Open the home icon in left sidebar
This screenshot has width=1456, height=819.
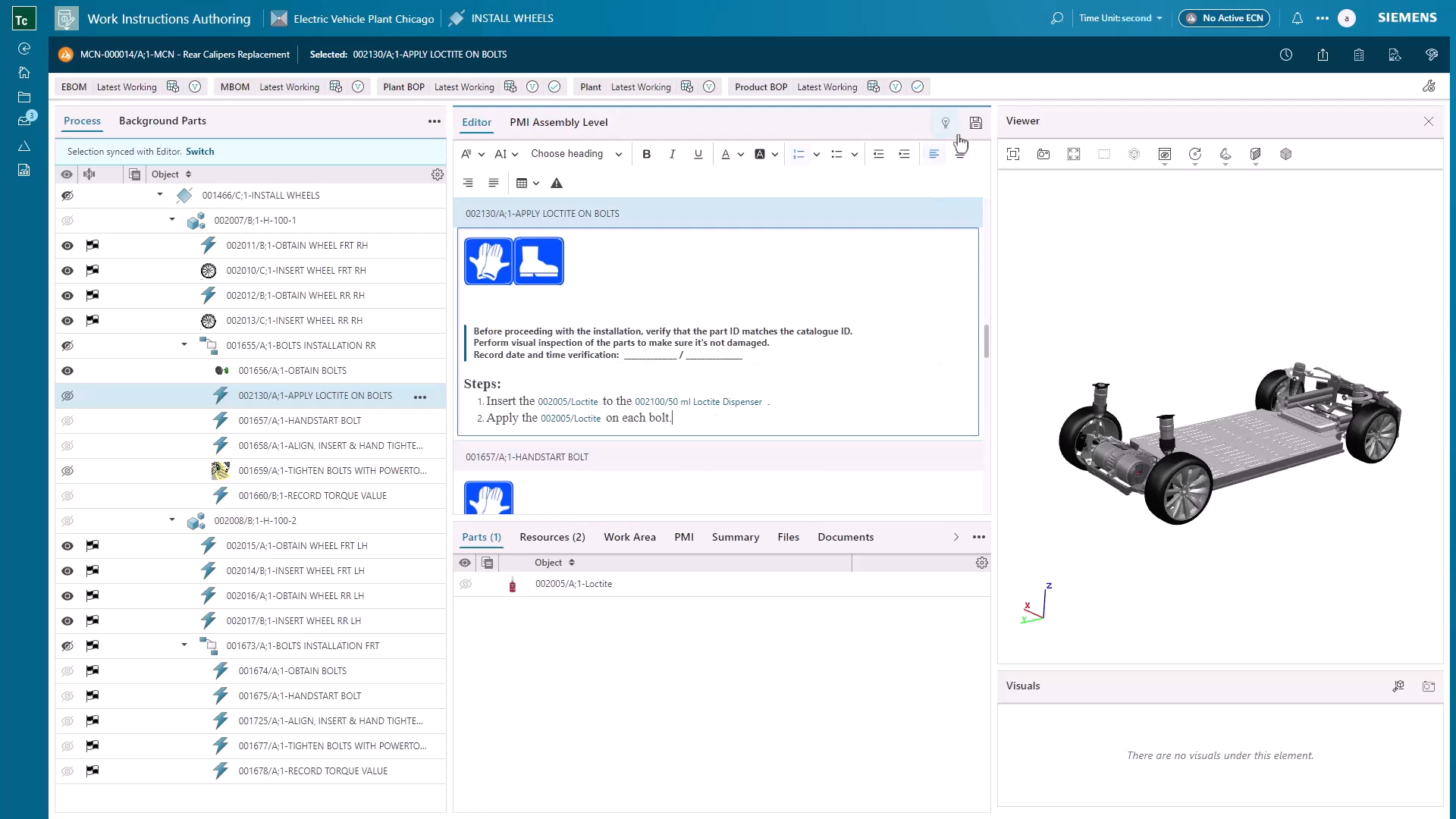click(x=24, y=73)
